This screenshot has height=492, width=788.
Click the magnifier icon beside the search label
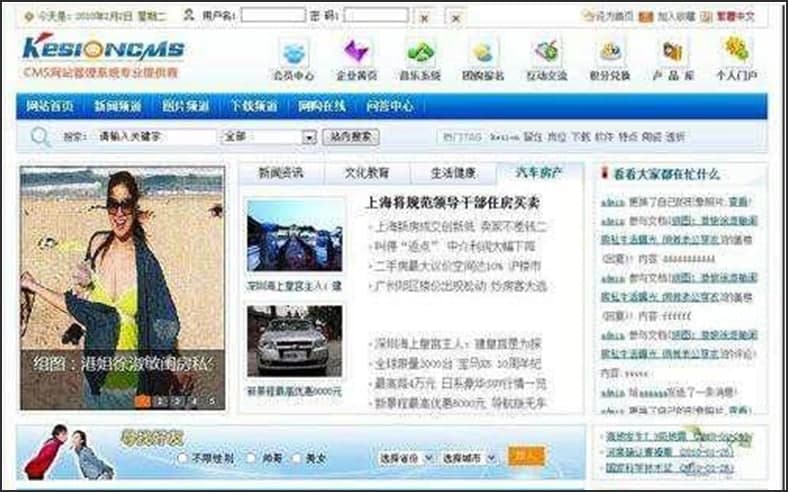point(40,137)
